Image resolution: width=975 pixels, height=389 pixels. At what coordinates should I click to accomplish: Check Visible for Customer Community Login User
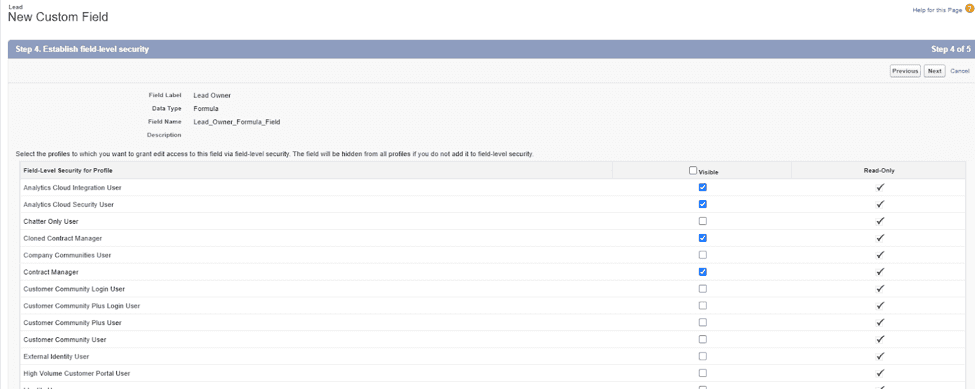(x=703, y=288)
